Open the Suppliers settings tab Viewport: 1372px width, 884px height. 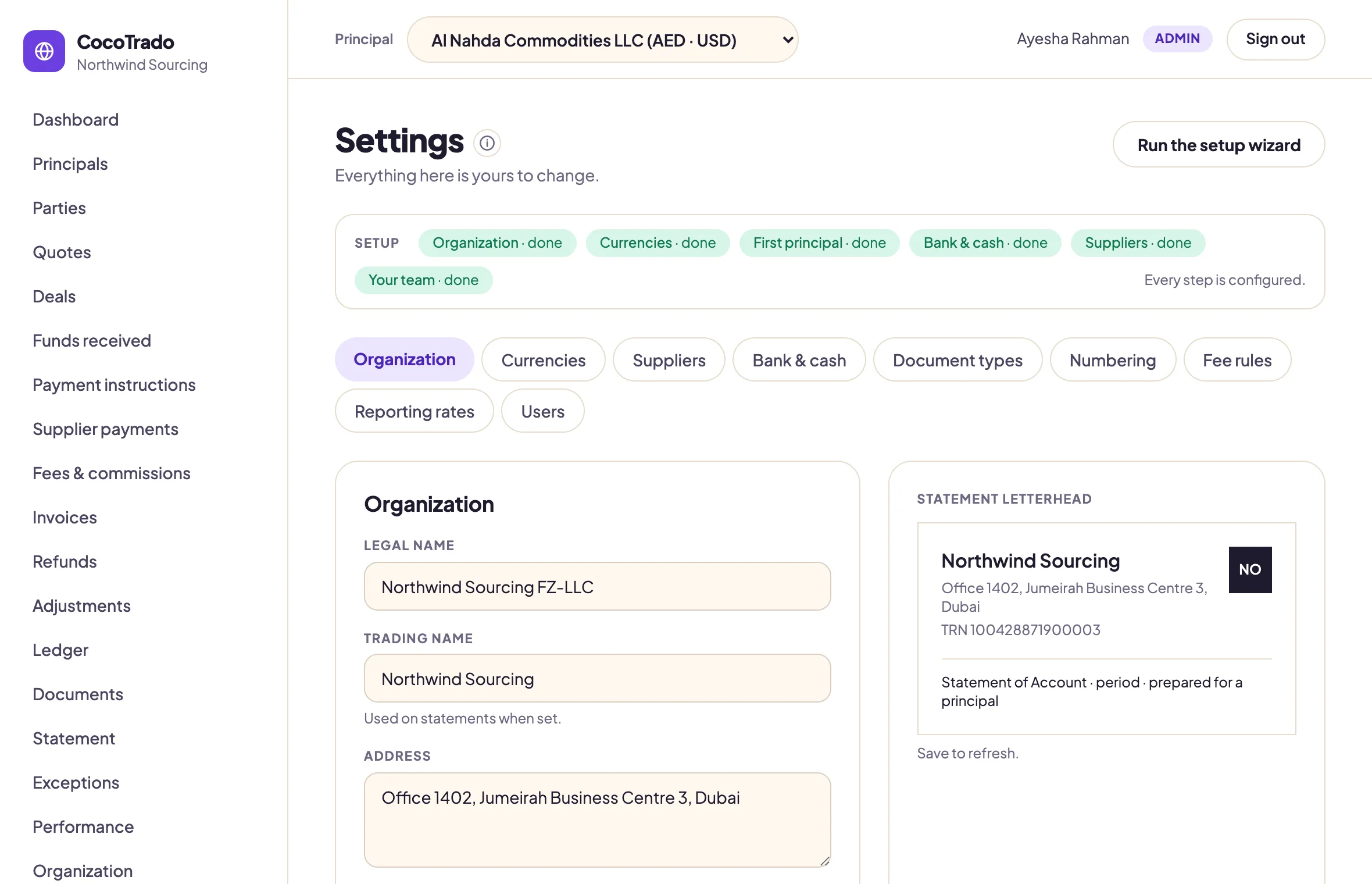(x=669, y=359)
